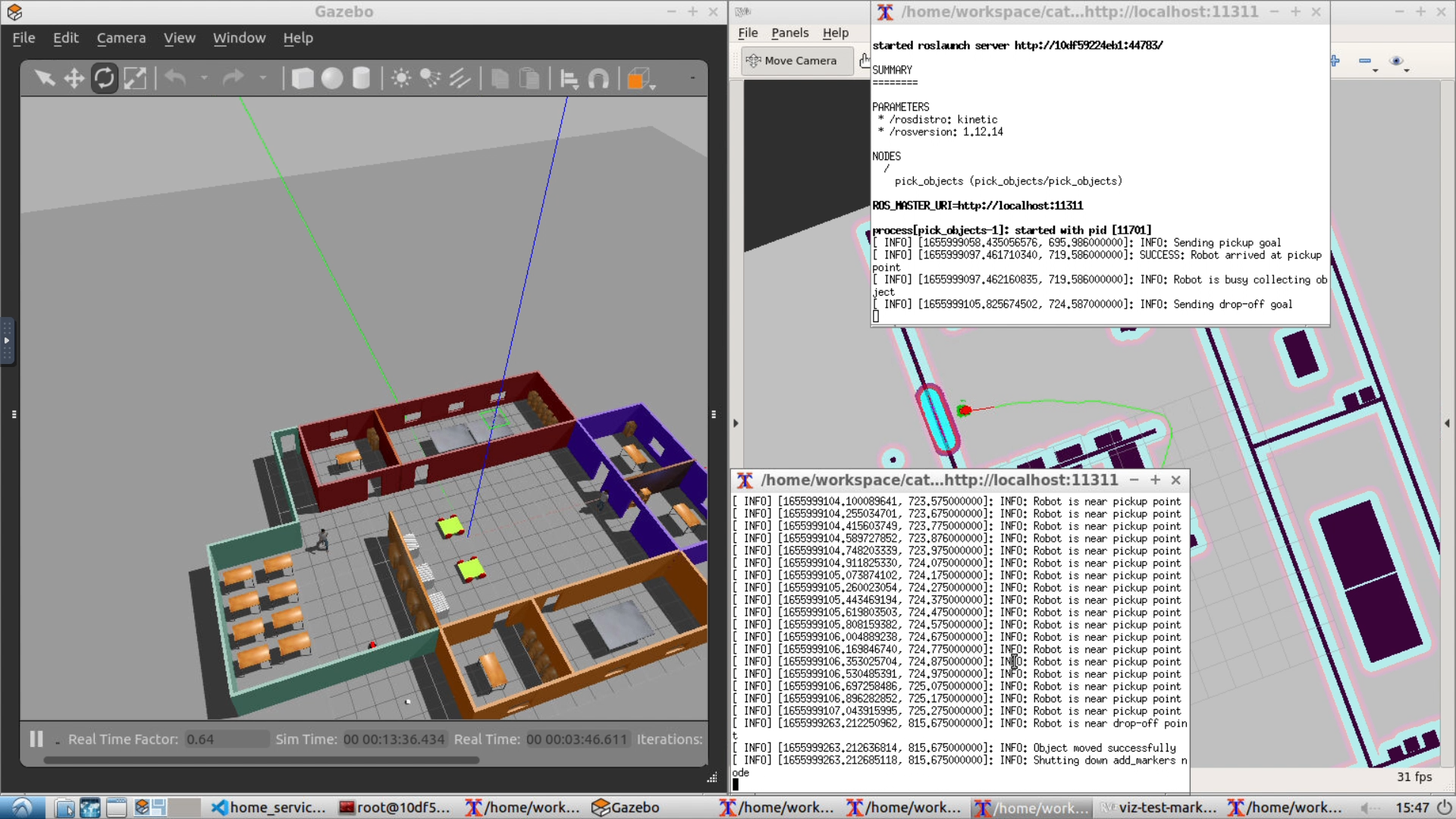Click the Sim Time value field
The width and height of the screenshot is (1456, 819).
click(x=394, y=739)
